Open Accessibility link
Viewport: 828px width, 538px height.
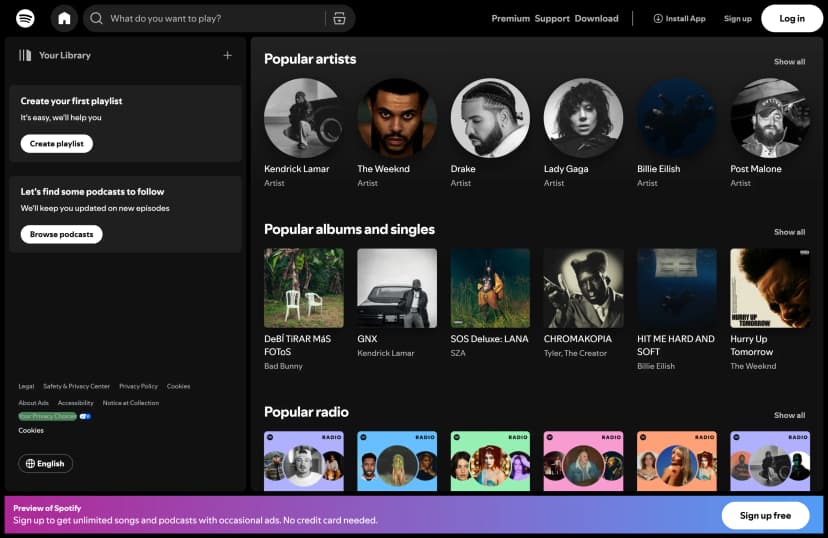[x=76, y=403]
